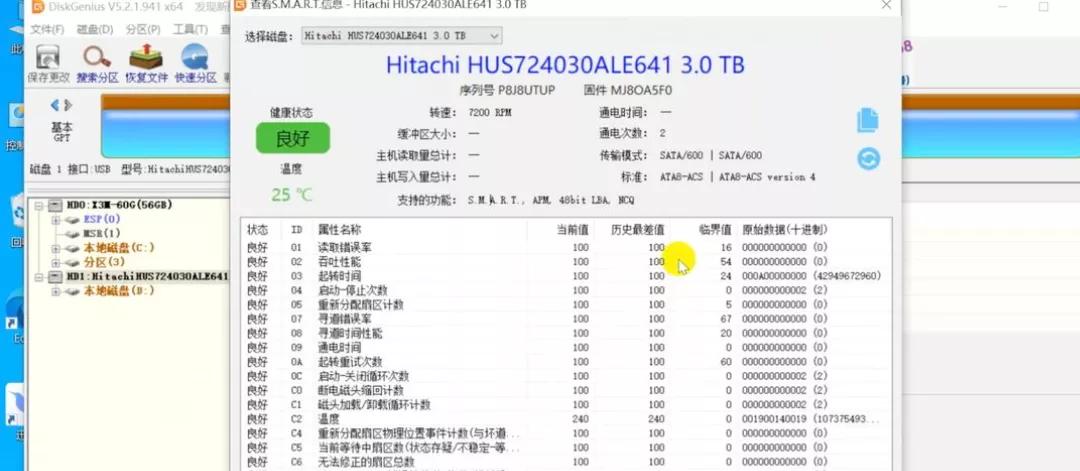Image resolution: width=1080 pixels, height=471 pixels.
Task: Click the Search Partition (搜索分区) icon
Action: point(97,58)
